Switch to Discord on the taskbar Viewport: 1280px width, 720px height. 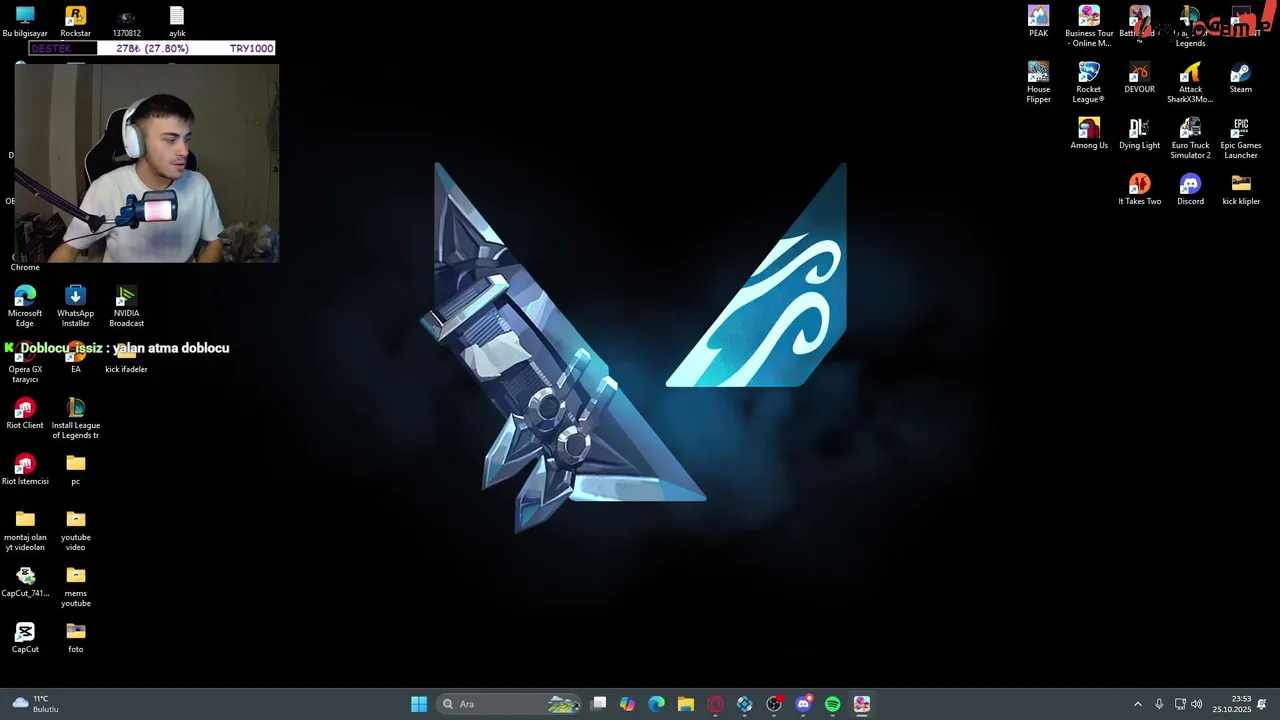tap(803, 704)
